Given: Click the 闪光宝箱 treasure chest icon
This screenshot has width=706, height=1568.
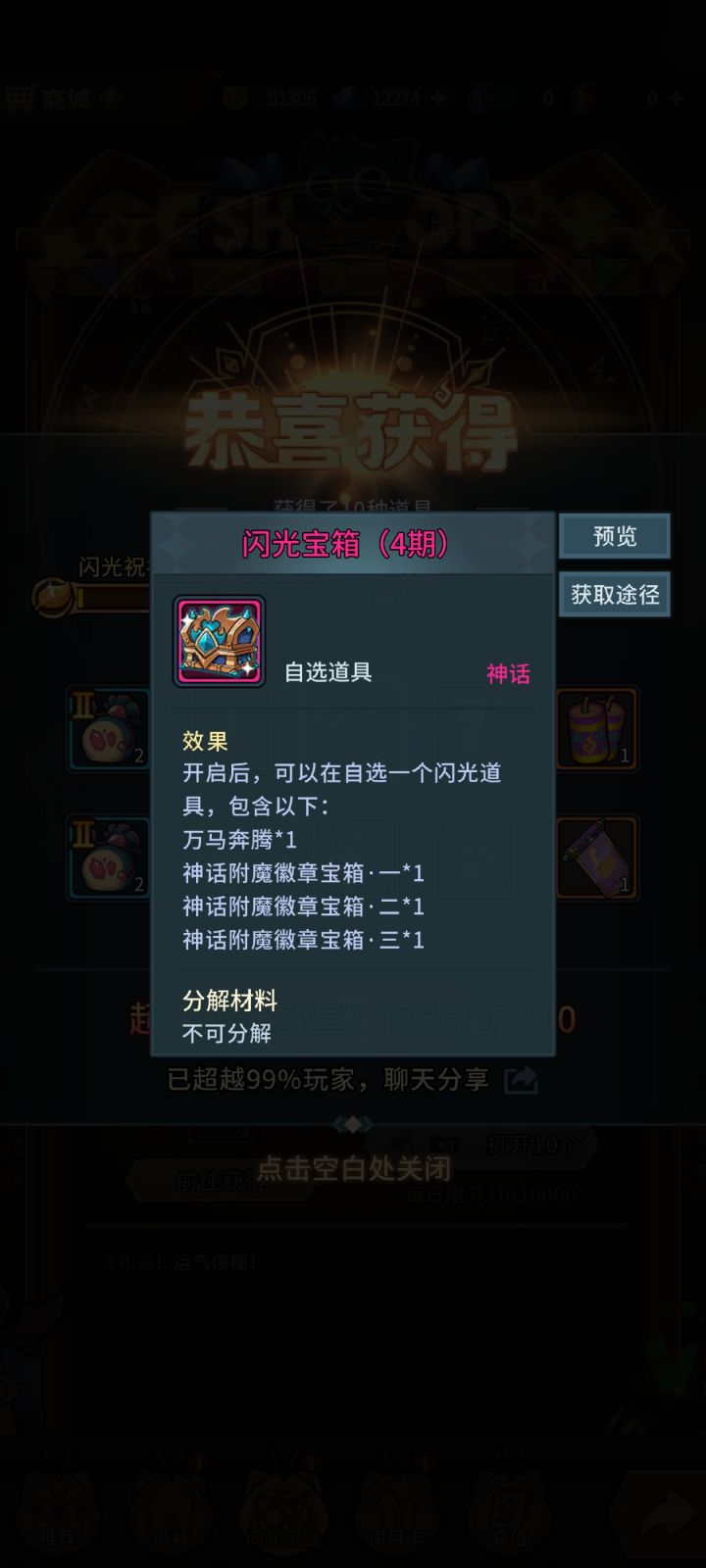Looking at the screenshot, I should pyautogui.click(x=219, y=641).
